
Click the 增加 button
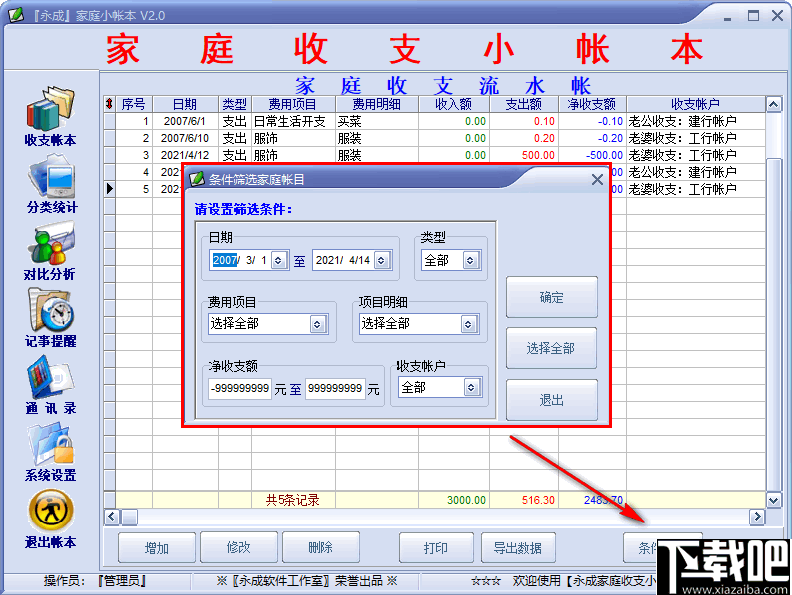(x=157, y=548)
